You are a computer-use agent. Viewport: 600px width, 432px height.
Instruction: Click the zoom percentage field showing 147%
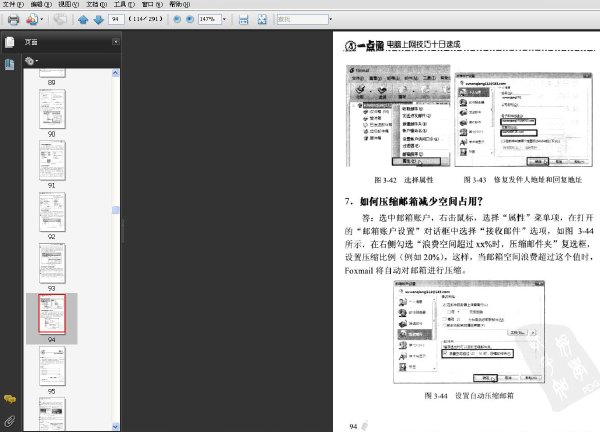(x=209, y=19)
